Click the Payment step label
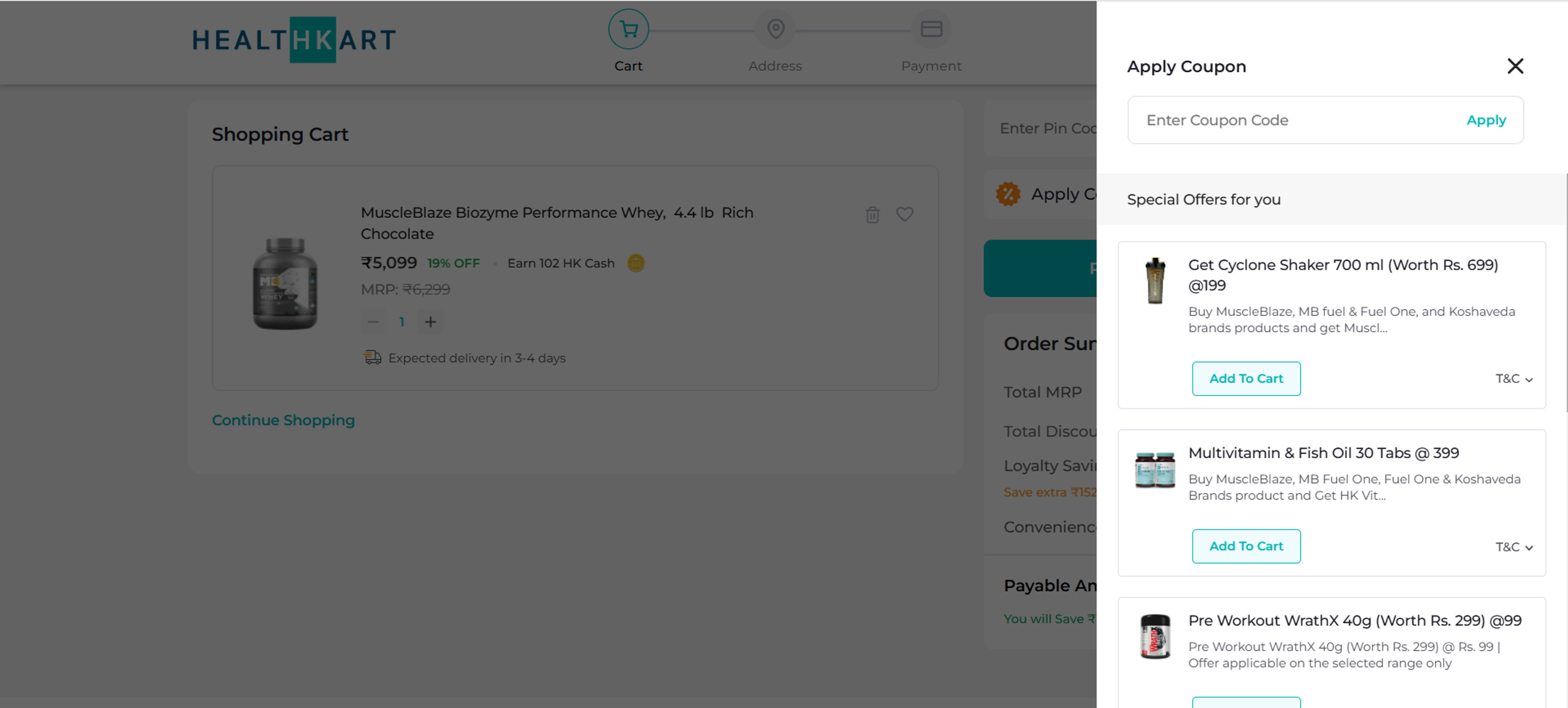 [931, 66]
